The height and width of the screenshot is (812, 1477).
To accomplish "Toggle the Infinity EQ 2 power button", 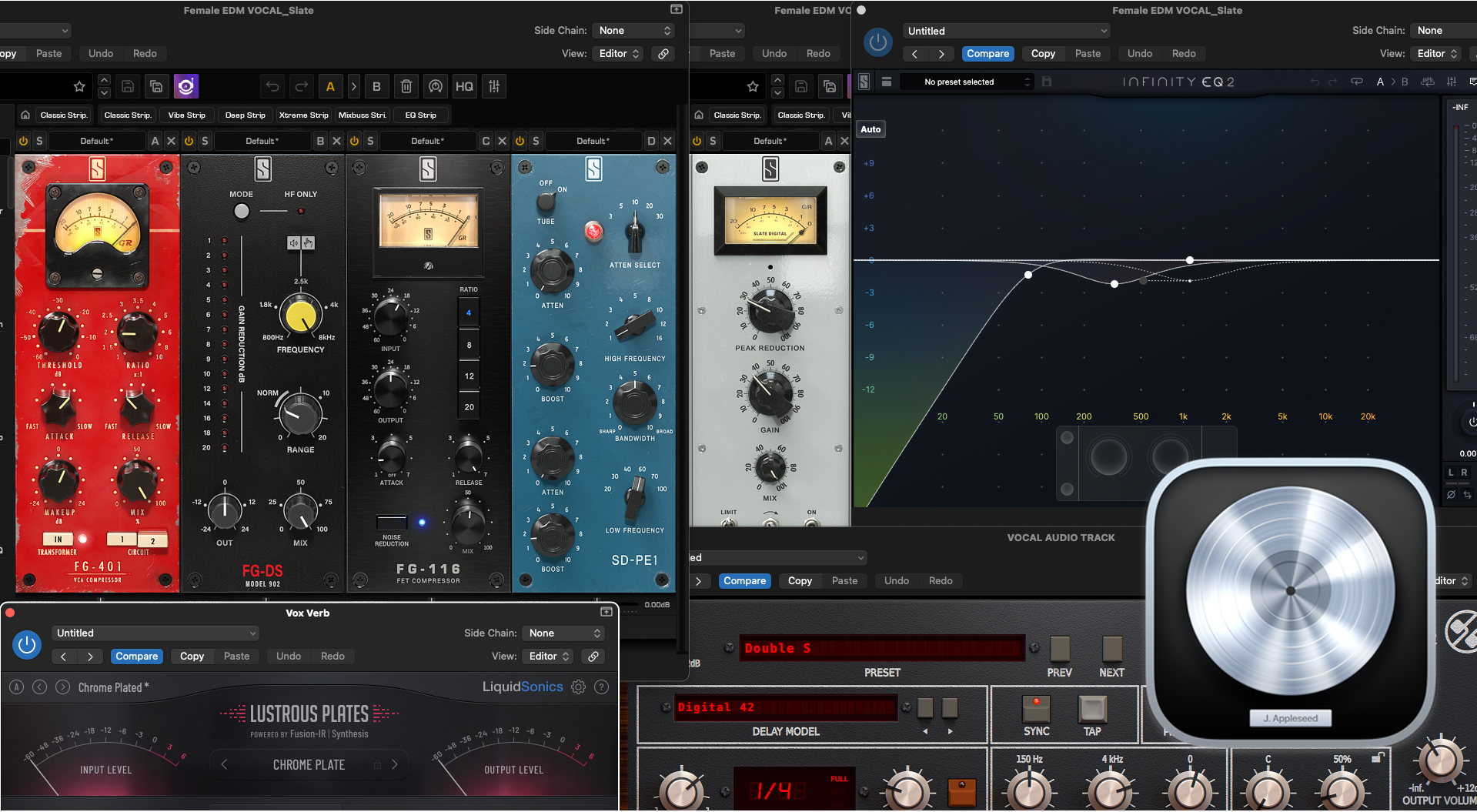I will 877,42.
